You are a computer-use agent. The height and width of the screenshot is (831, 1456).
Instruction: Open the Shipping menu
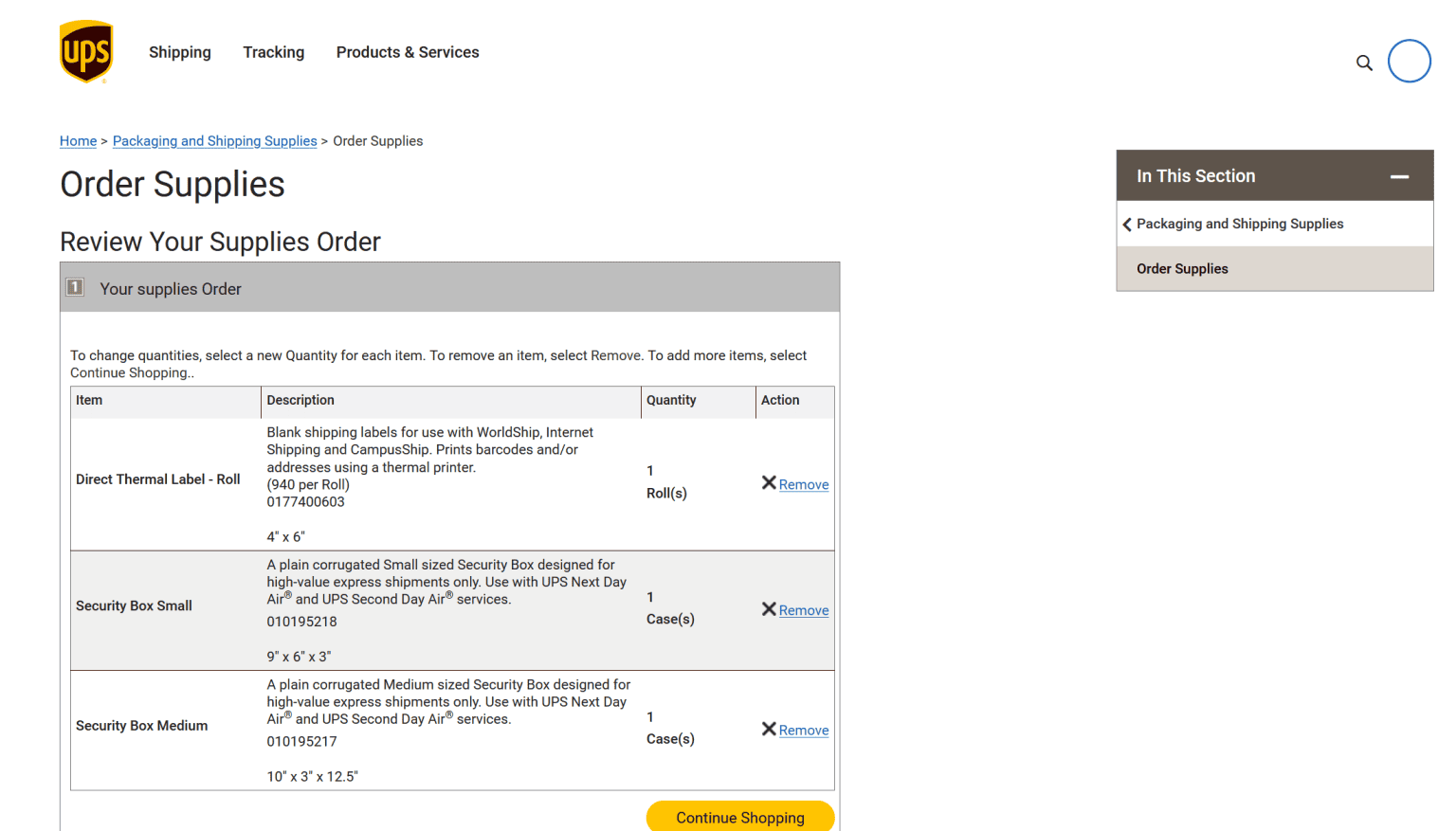point(180,52)
